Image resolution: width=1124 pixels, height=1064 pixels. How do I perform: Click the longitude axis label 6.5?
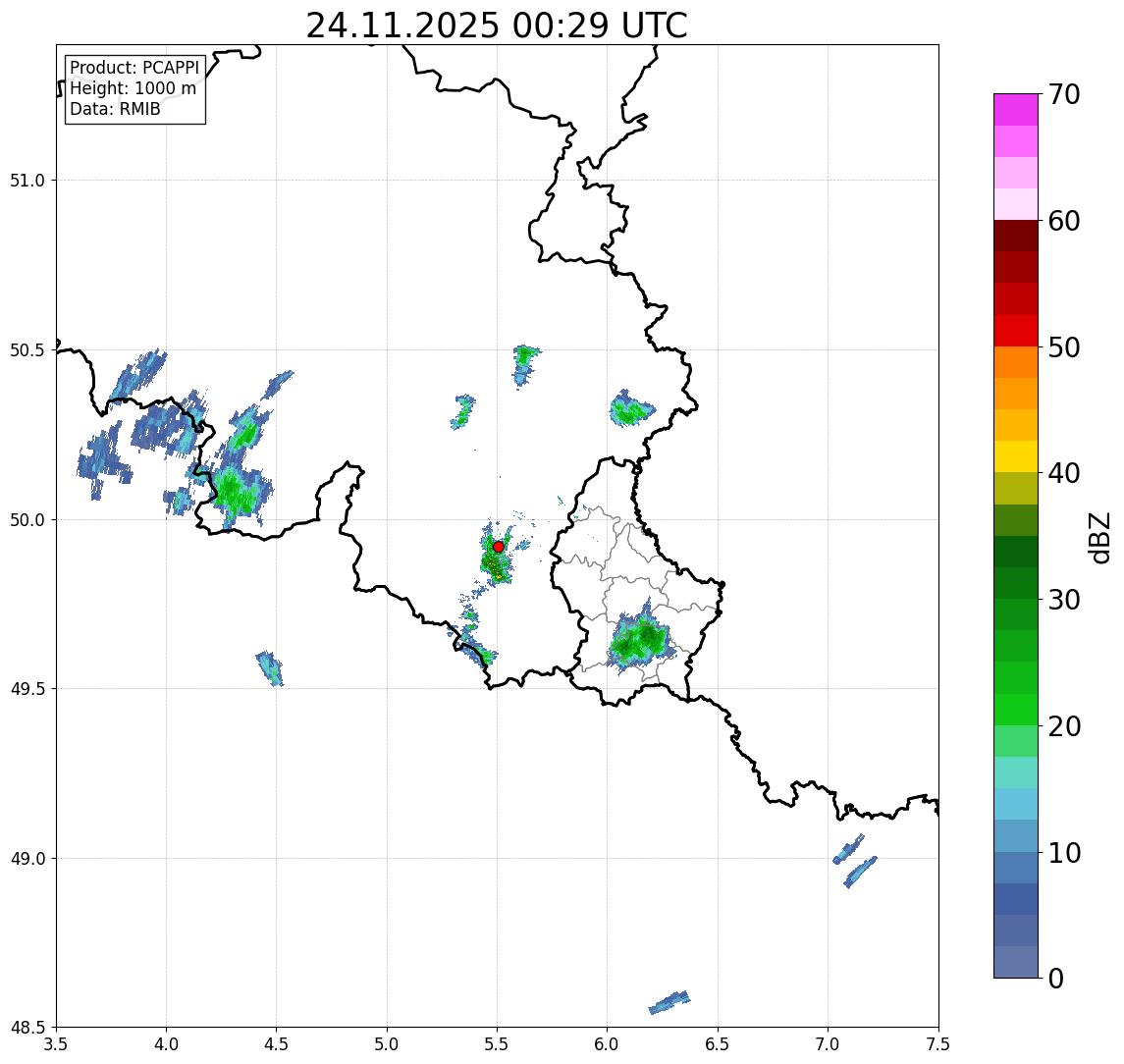[x=718, y=1044]
